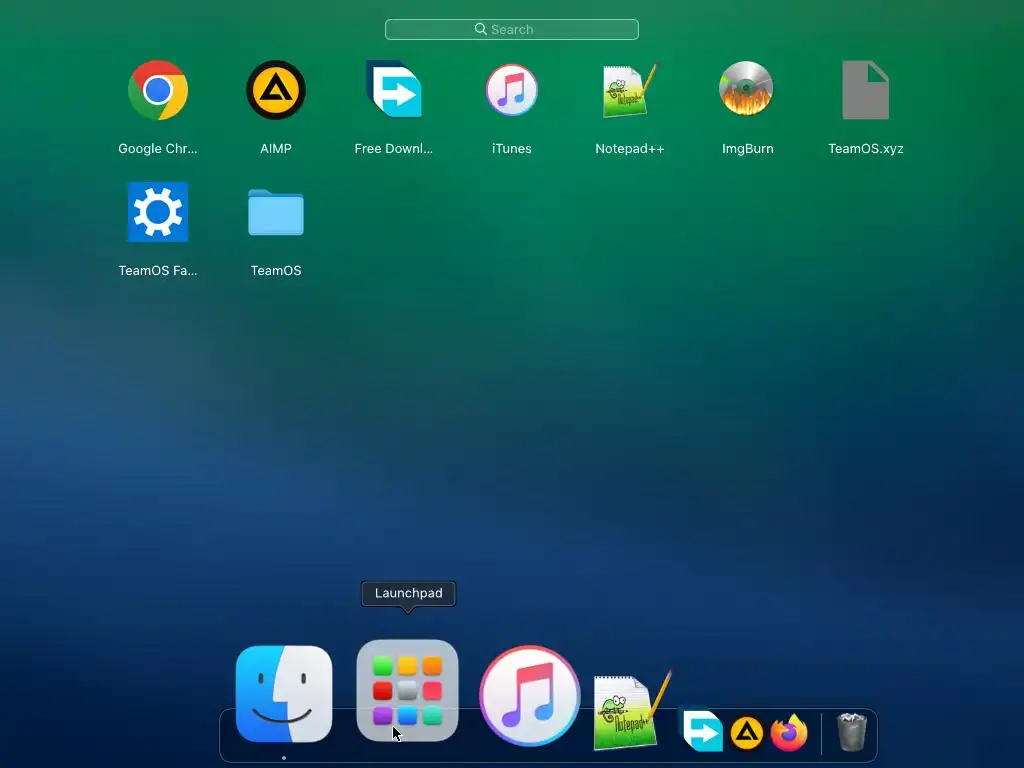Viewport: 1024px width, 768px height.
Task: Open Google Chrome from Launchpad grid
Action: (x=157, y=90)
